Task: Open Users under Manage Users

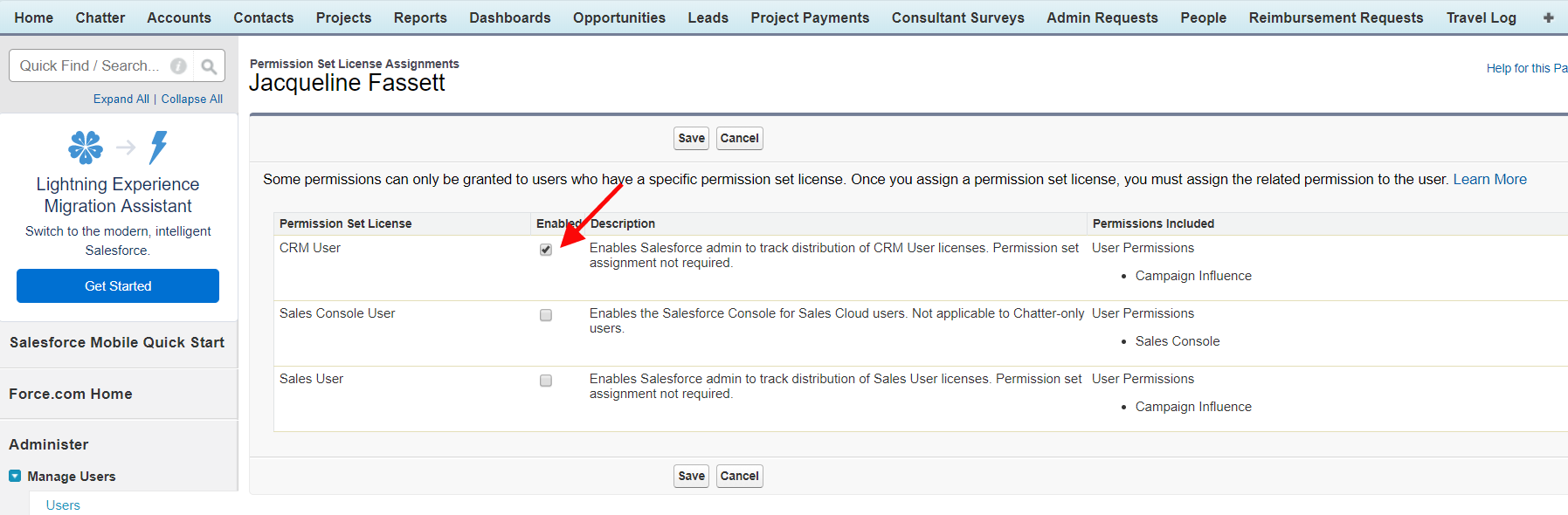Action: (x=63, y=505)
